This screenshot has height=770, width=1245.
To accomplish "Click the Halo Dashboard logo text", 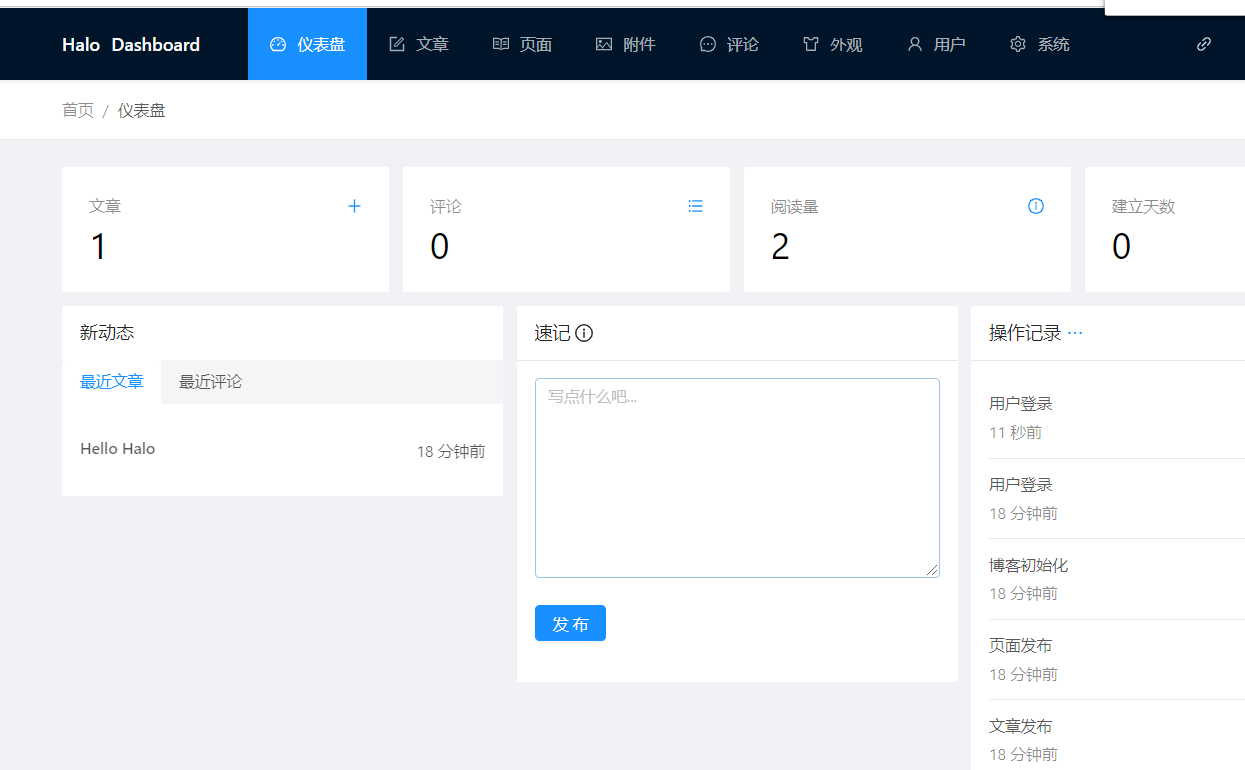I will tap(131, 44).
